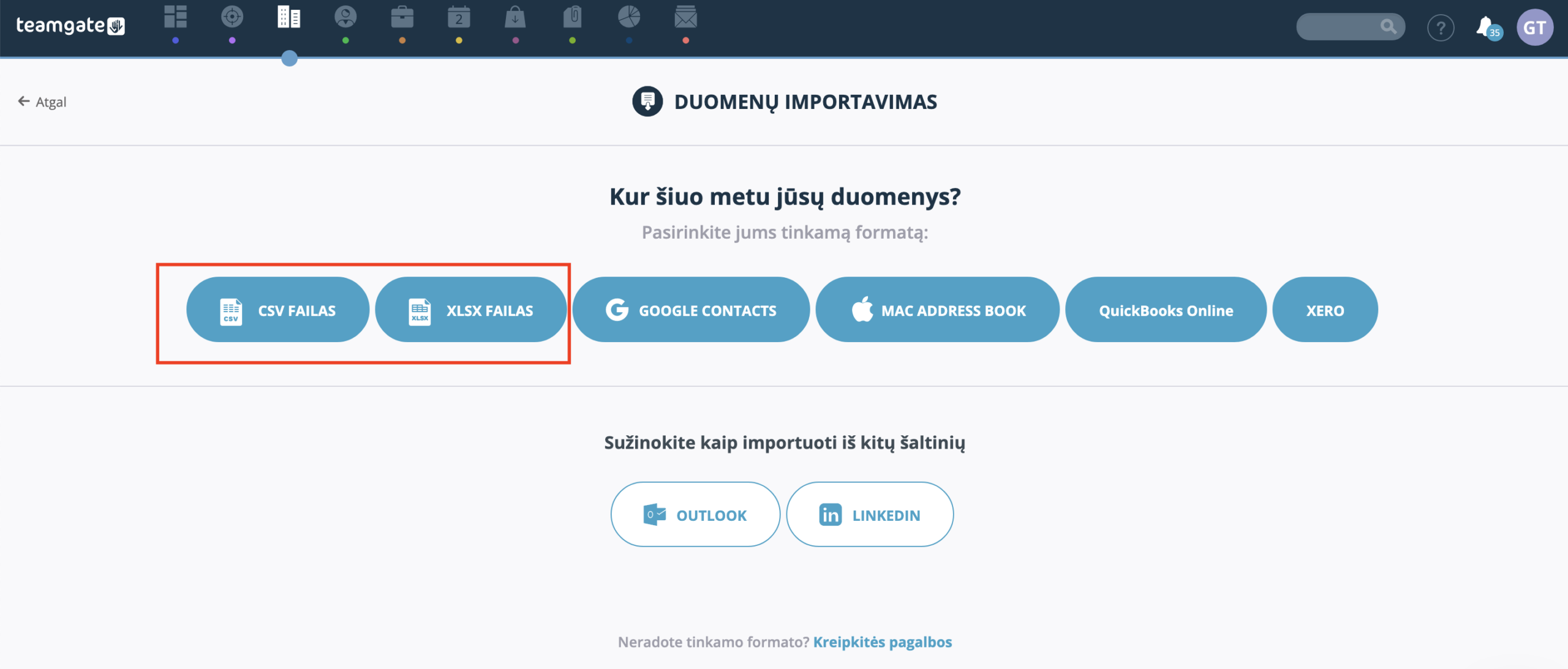Choose the XLSX FAILAS import option
Viewport: 1568px width, 669px height.
[x=470, y=310]
